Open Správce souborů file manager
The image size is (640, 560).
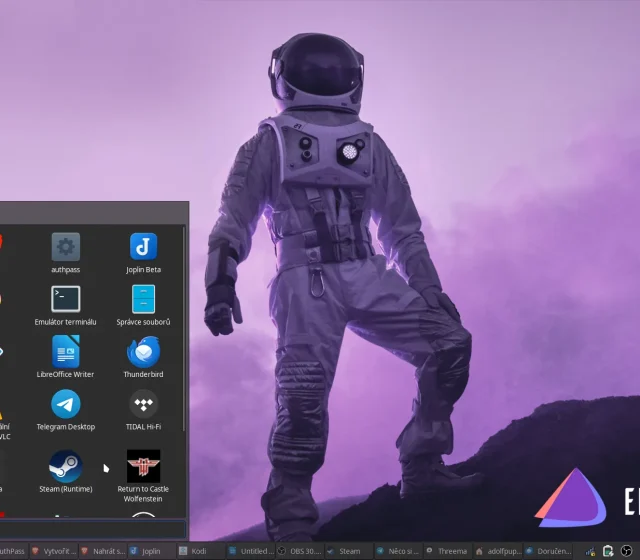[143, 299]
